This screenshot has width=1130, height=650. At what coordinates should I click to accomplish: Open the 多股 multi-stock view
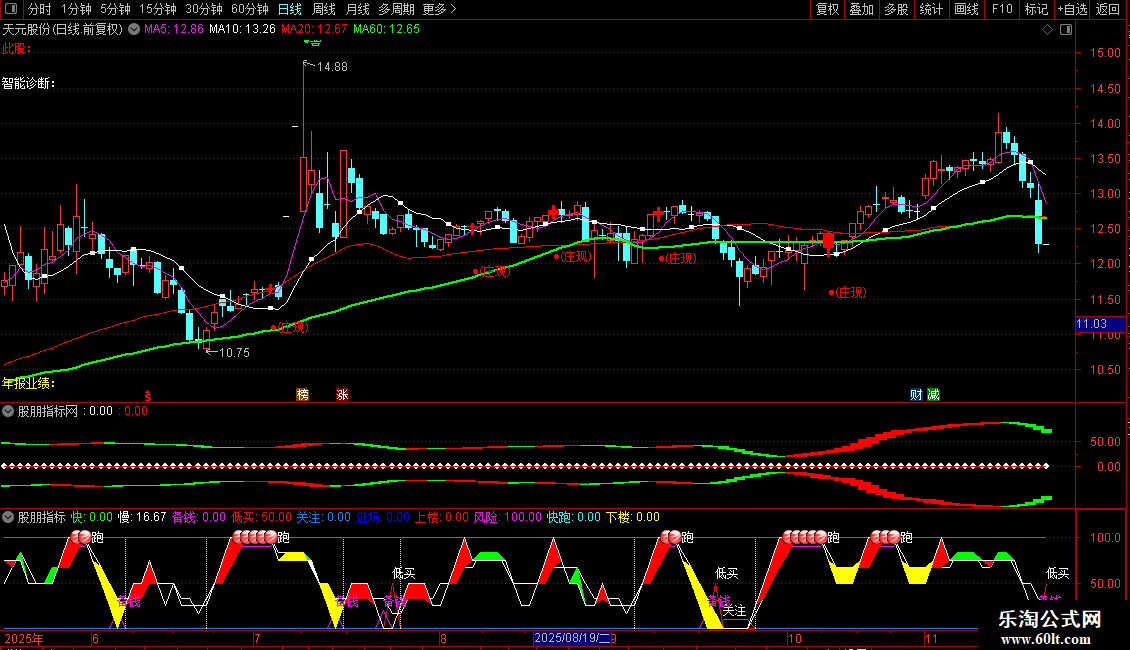(897, 9)
